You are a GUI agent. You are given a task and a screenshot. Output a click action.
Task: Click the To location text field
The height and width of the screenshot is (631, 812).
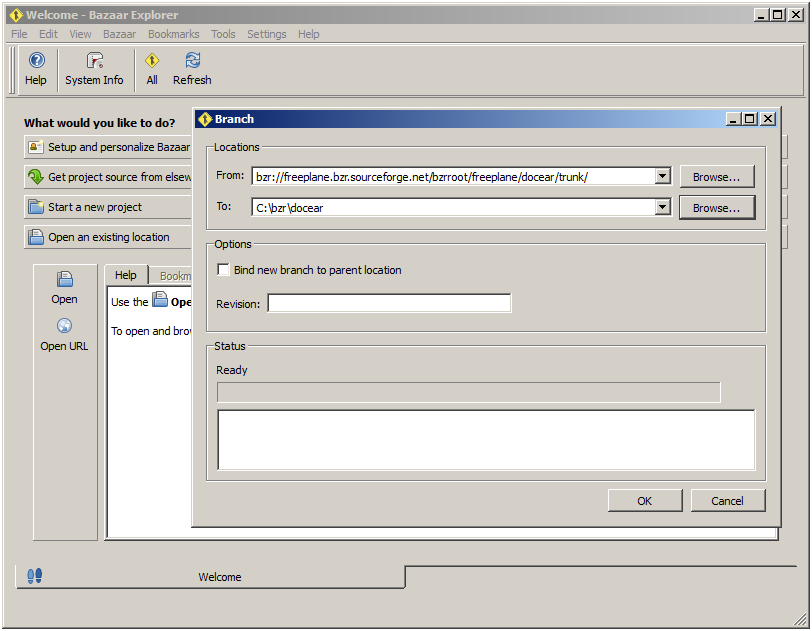[454, 207]
